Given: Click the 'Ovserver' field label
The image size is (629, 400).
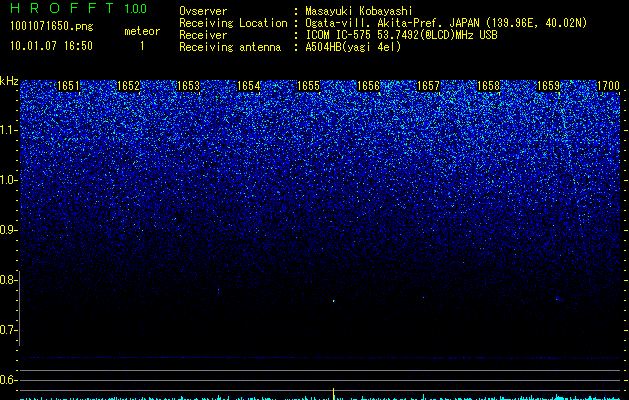Looking at the screenshot, I should coord(203,11).
